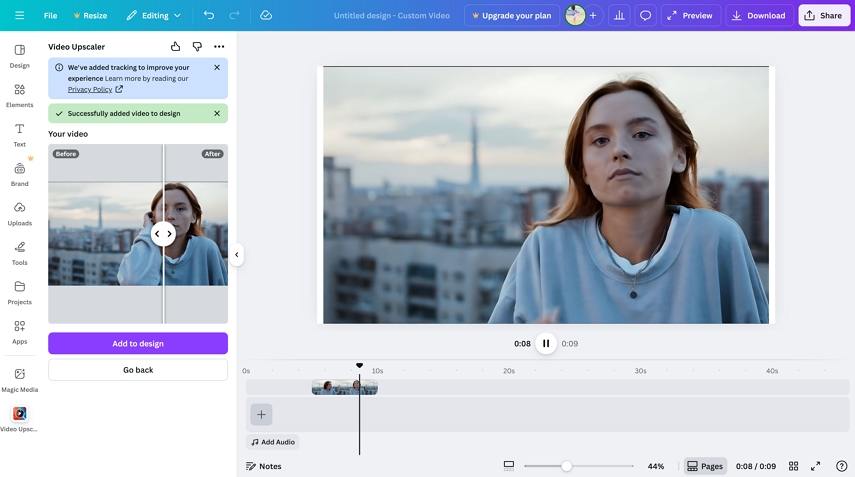855x477 pixels.
Task: Pause the video playback
Action: [546, 343]
